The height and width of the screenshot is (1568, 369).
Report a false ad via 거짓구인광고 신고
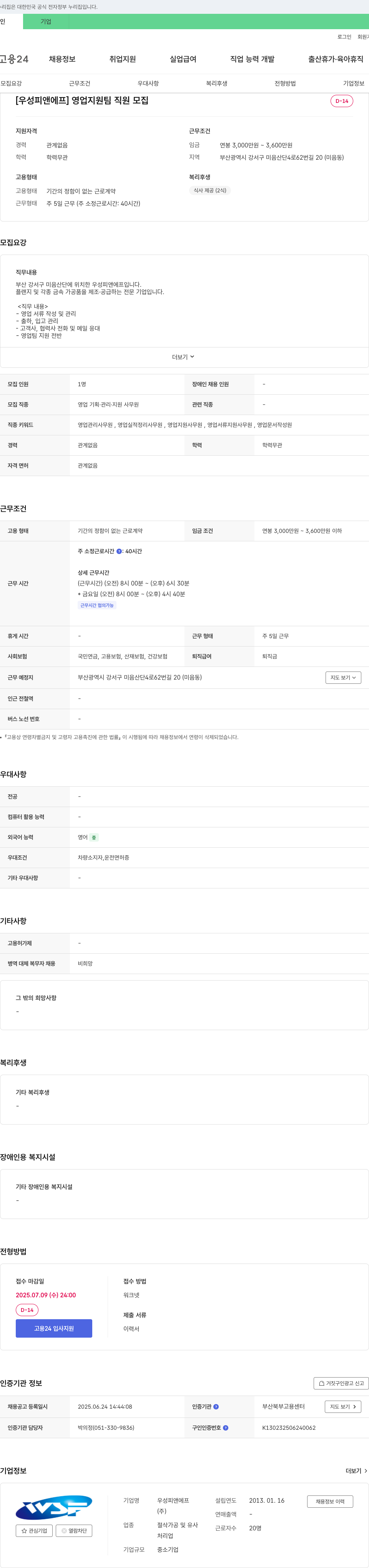341,1384
